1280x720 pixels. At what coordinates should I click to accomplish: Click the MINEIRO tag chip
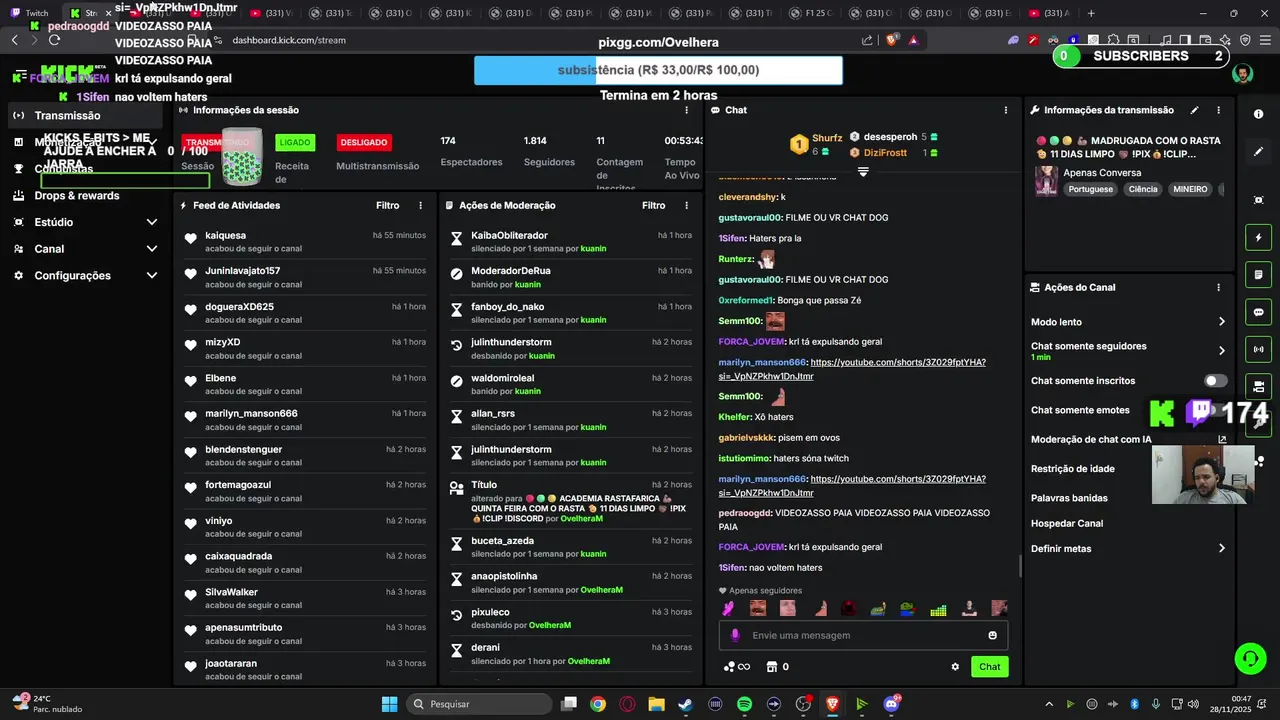coord(1190,189)
